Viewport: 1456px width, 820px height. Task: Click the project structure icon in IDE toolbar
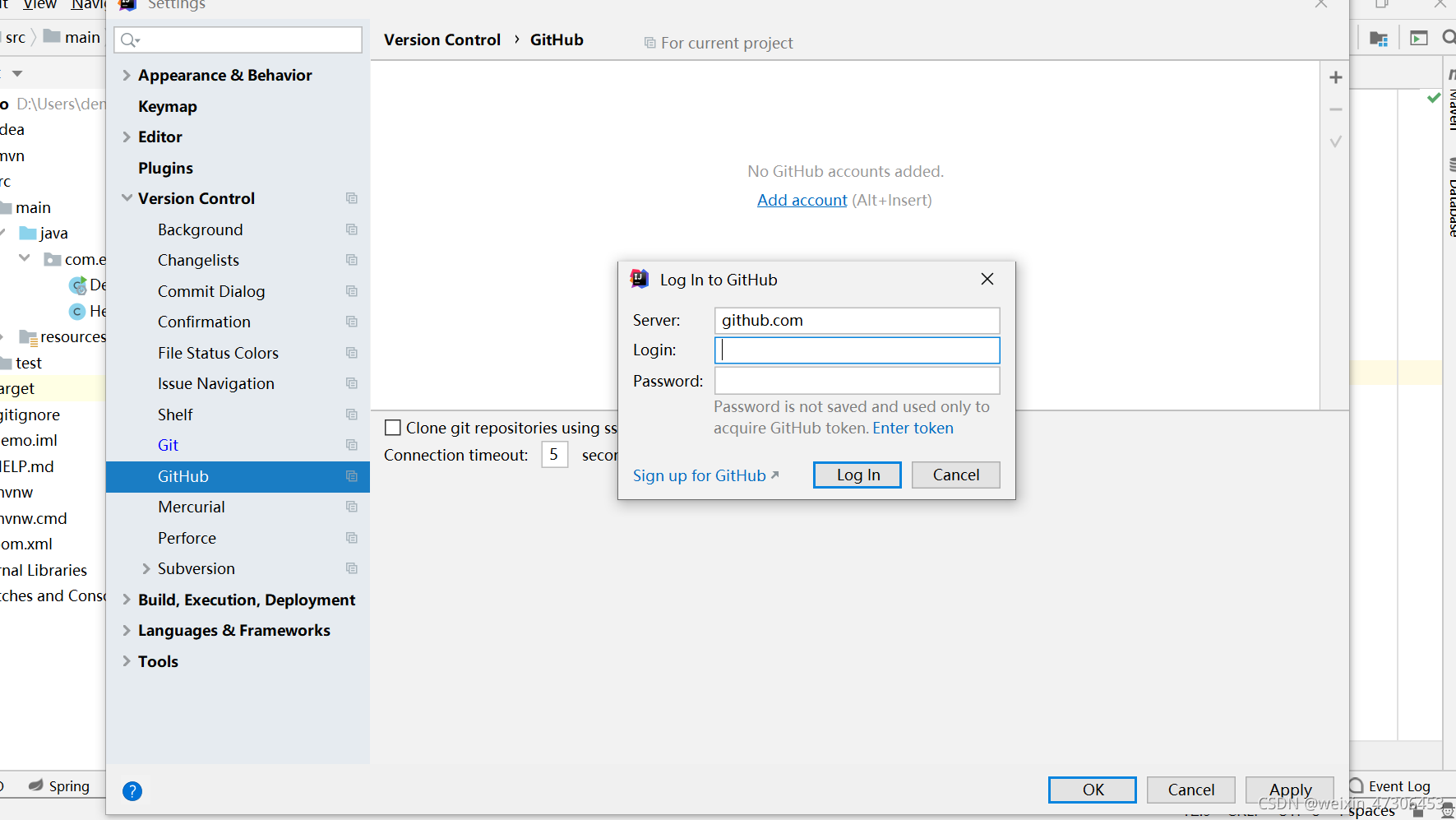(1379, 38)
